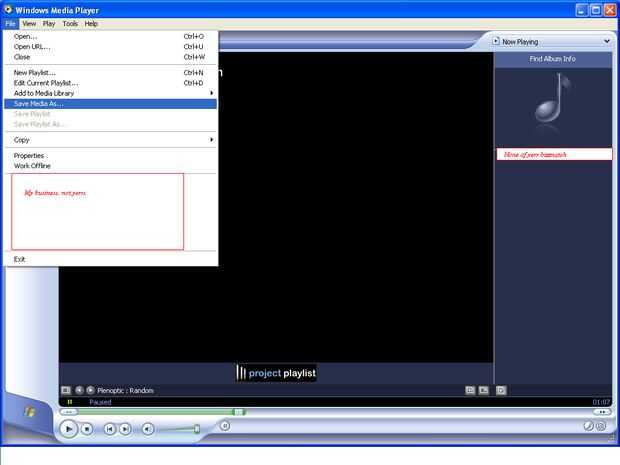The height and width of the screenshot is (465, 620).
Task: Click the round button right of volume slider
Action: coord(225,426)
